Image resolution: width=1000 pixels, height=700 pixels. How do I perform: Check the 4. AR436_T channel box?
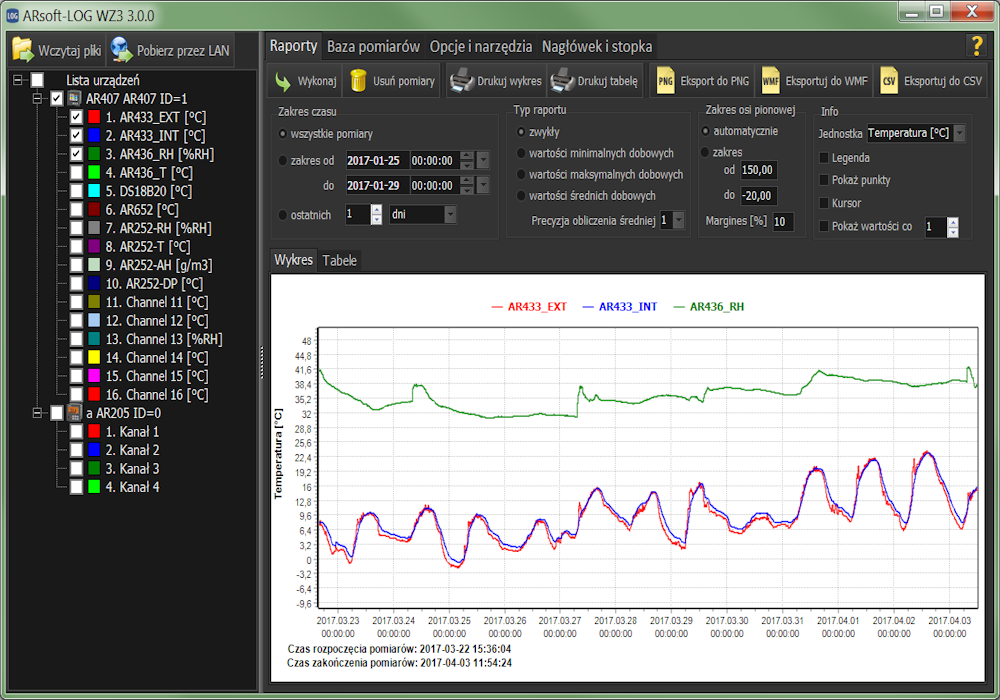[x=76, y=173]
